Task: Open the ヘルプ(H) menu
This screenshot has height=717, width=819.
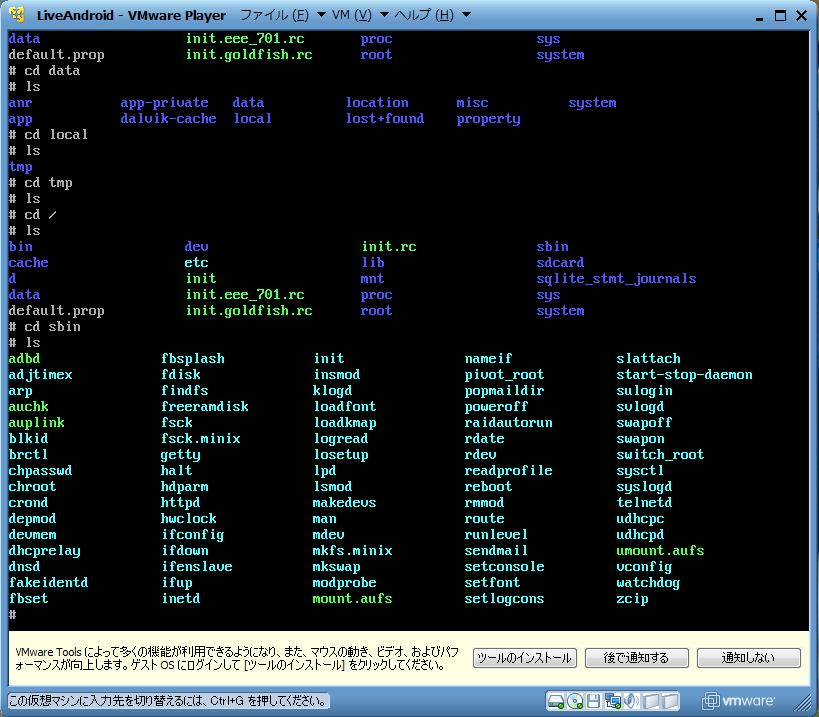Action: (x=432, y=15)
